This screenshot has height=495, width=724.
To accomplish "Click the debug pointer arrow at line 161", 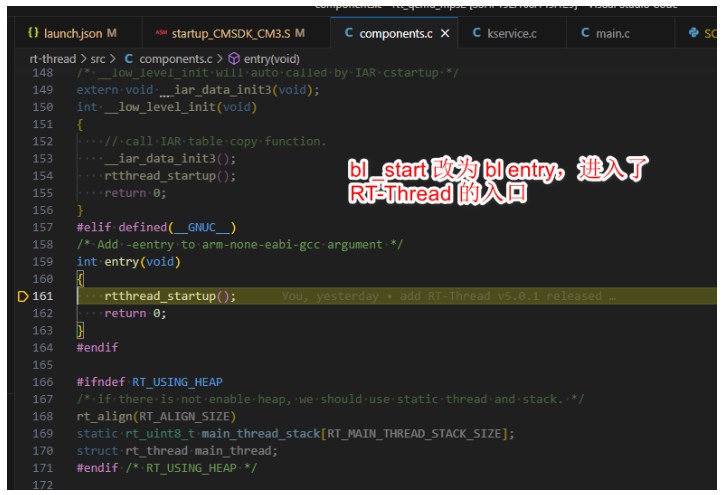I will 23,296.
